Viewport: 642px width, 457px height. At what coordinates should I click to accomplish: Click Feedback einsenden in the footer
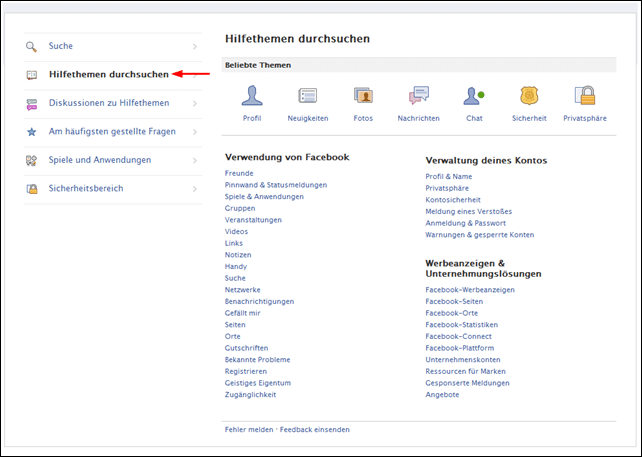coord(314,430)
